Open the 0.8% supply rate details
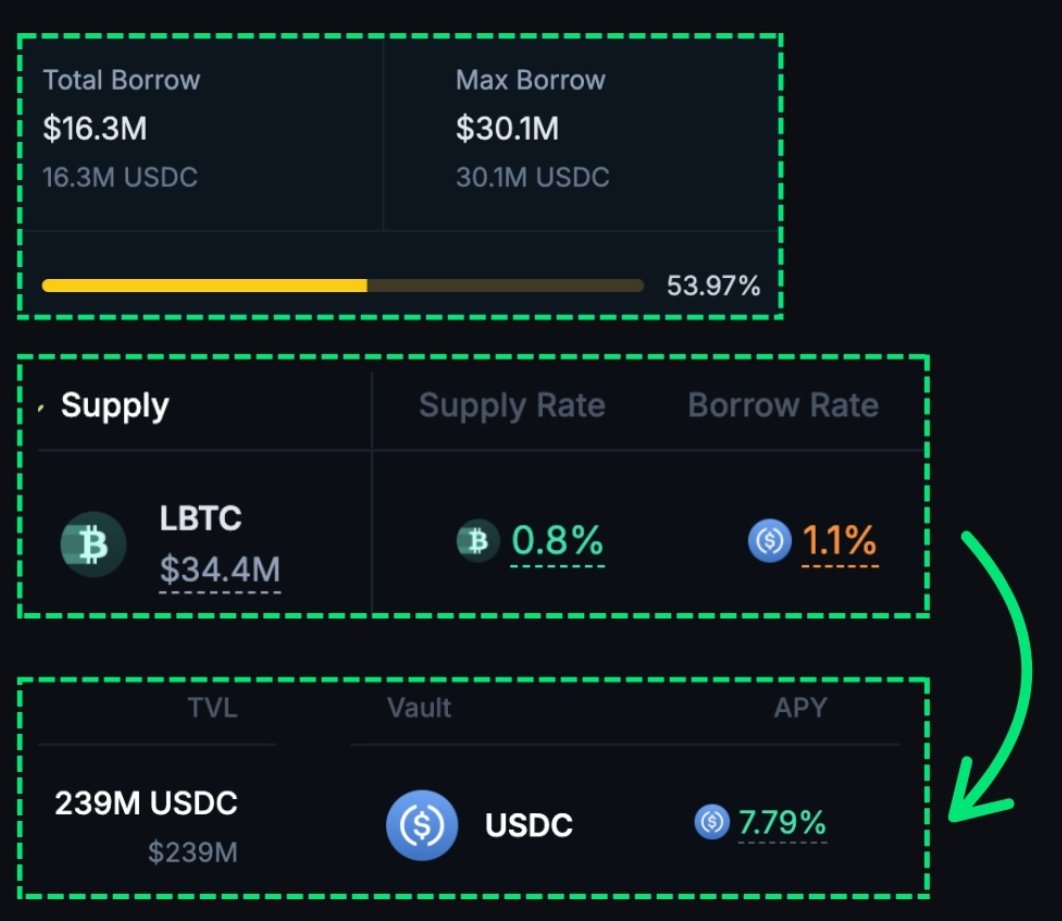The width and height of the screenshot is (1062, 921). click(557, 540)
